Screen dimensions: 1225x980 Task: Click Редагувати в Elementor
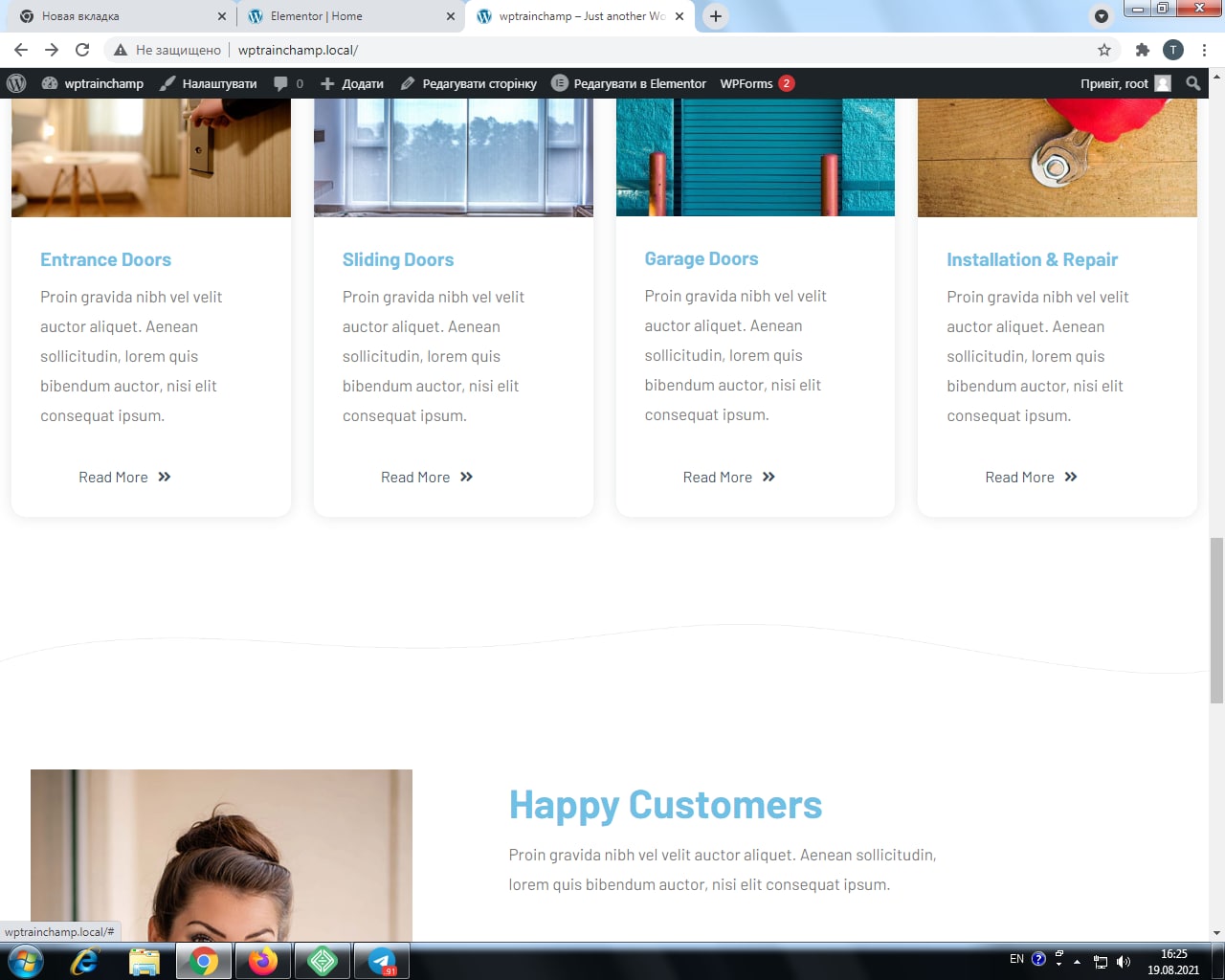tap(629, 83)
